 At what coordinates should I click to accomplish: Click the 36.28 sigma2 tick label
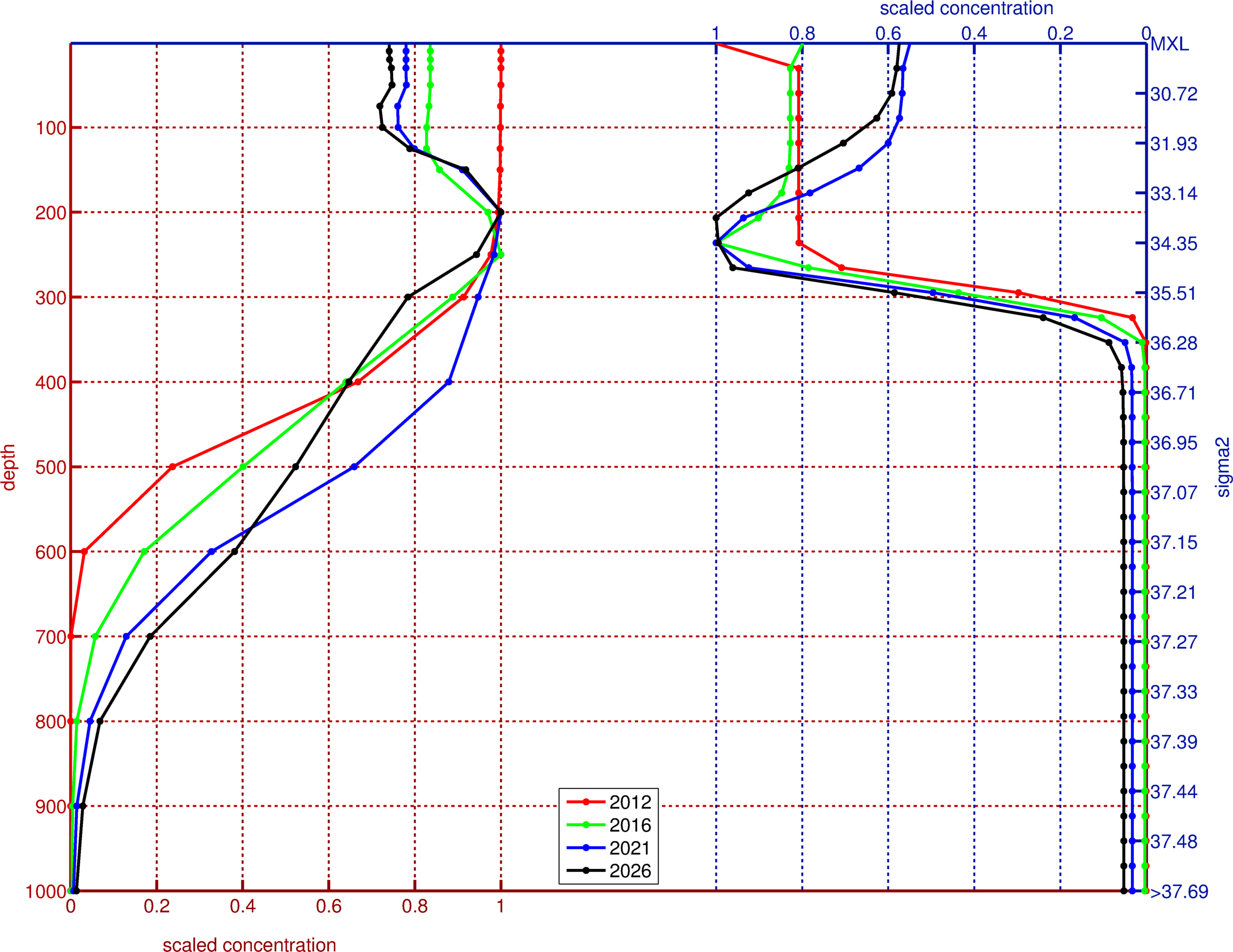pyautogui.click(x=1173, y=344)
